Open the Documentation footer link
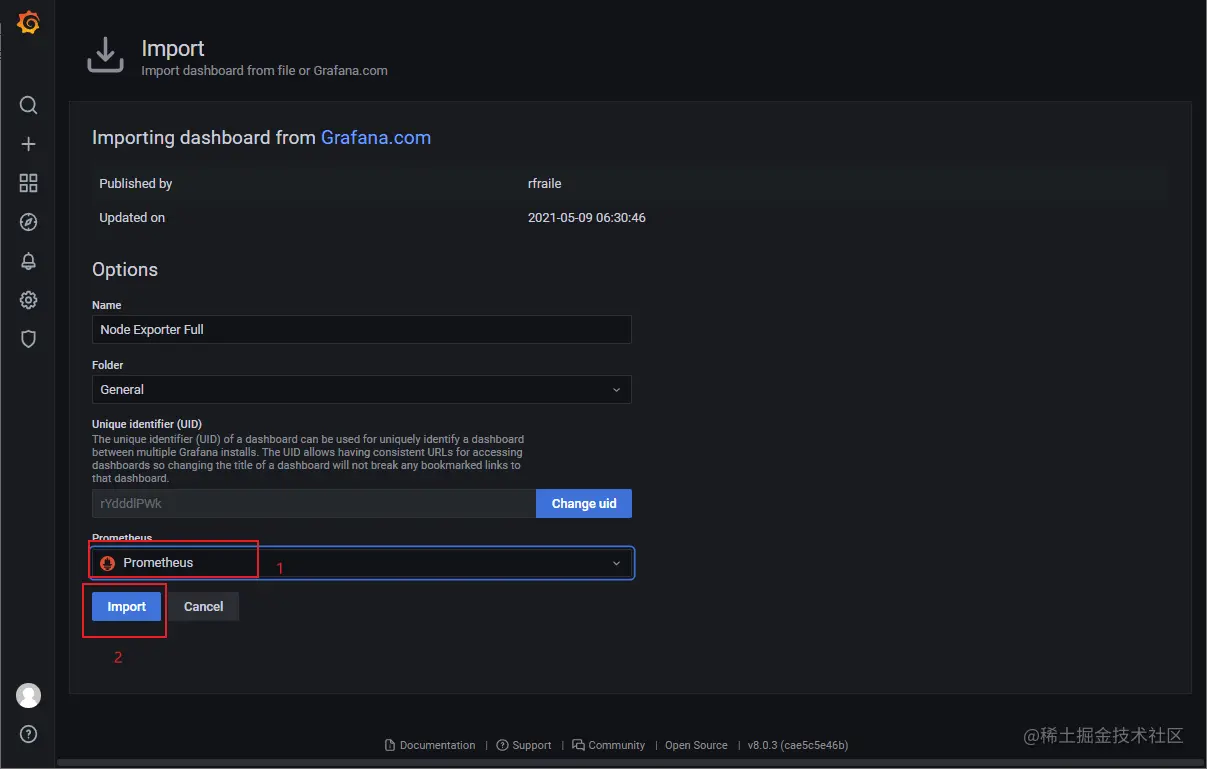The width and height of the screenshot is (1207, 769). coord(430,745)
